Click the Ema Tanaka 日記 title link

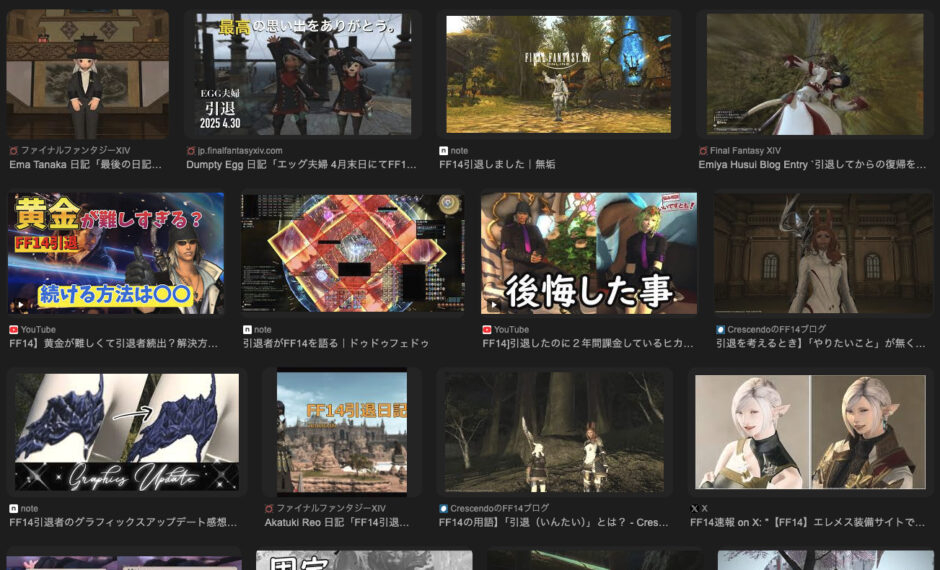point(85,164)
